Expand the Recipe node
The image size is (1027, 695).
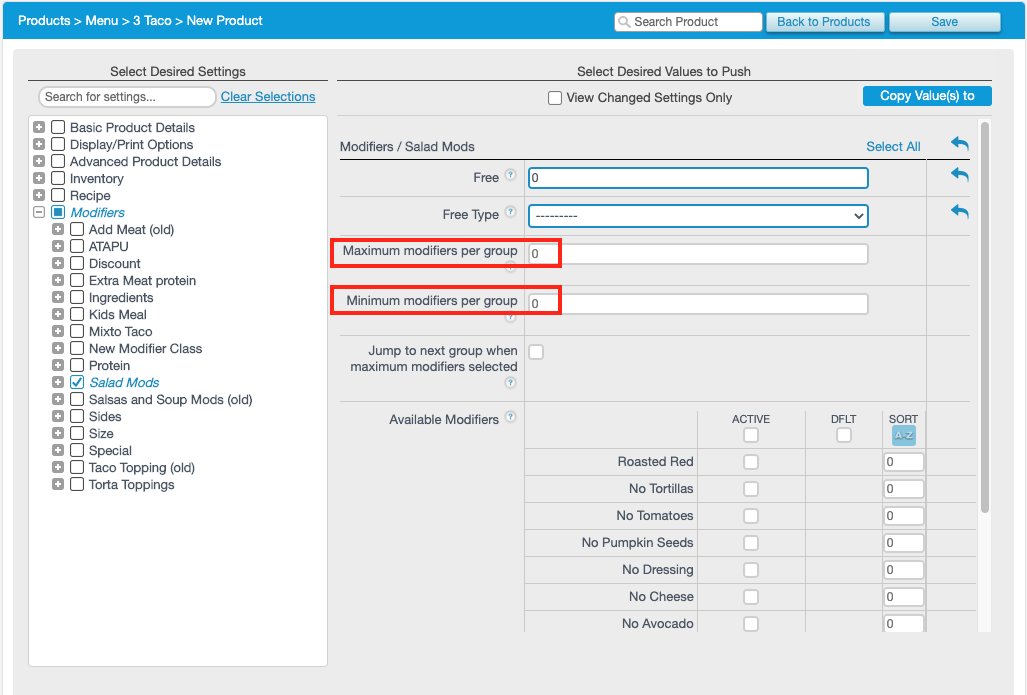pyautogui.click(x=39, y=195)
